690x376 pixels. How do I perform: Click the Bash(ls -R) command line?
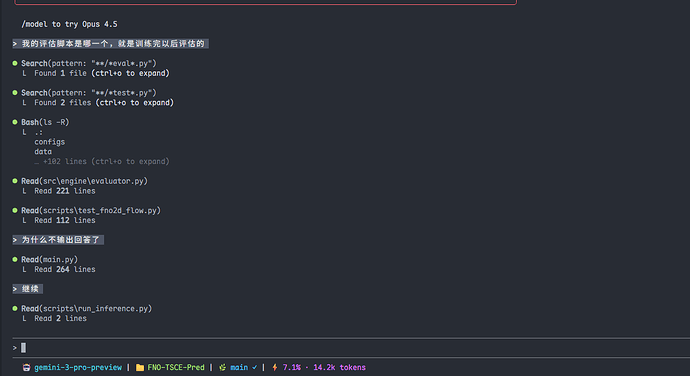pos(45,122)
